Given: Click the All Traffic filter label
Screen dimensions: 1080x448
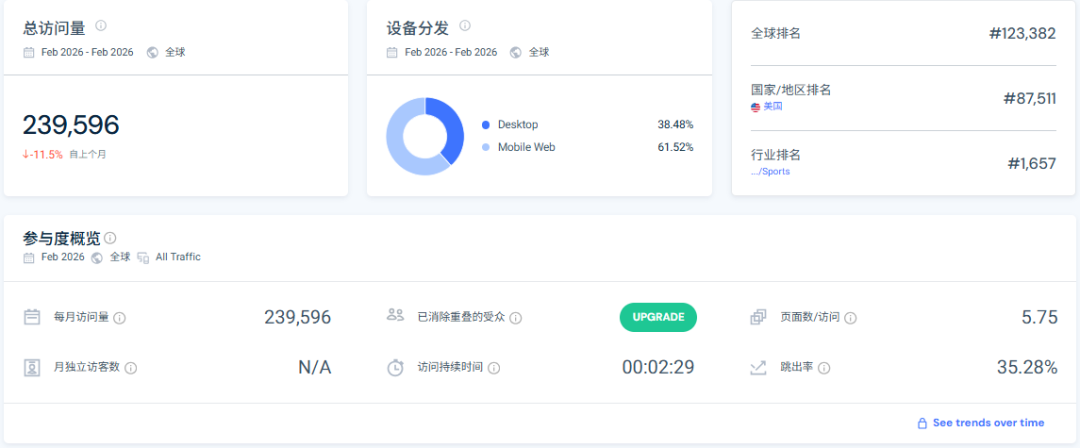Looking at the screenshot, I should 178,257.
